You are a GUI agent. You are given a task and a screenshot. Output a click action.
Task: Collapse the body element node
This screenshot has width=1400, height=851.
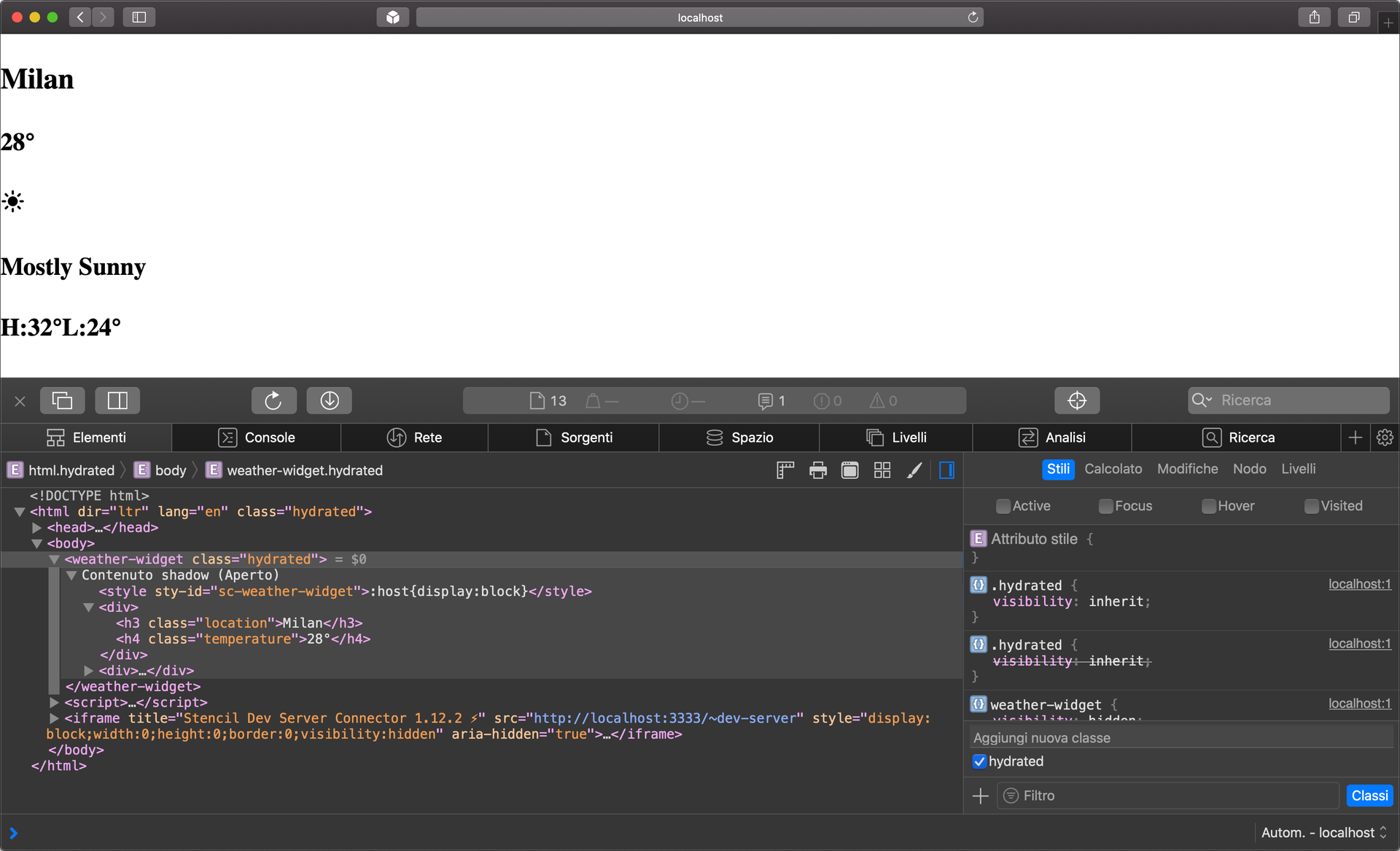pos(36,543)
